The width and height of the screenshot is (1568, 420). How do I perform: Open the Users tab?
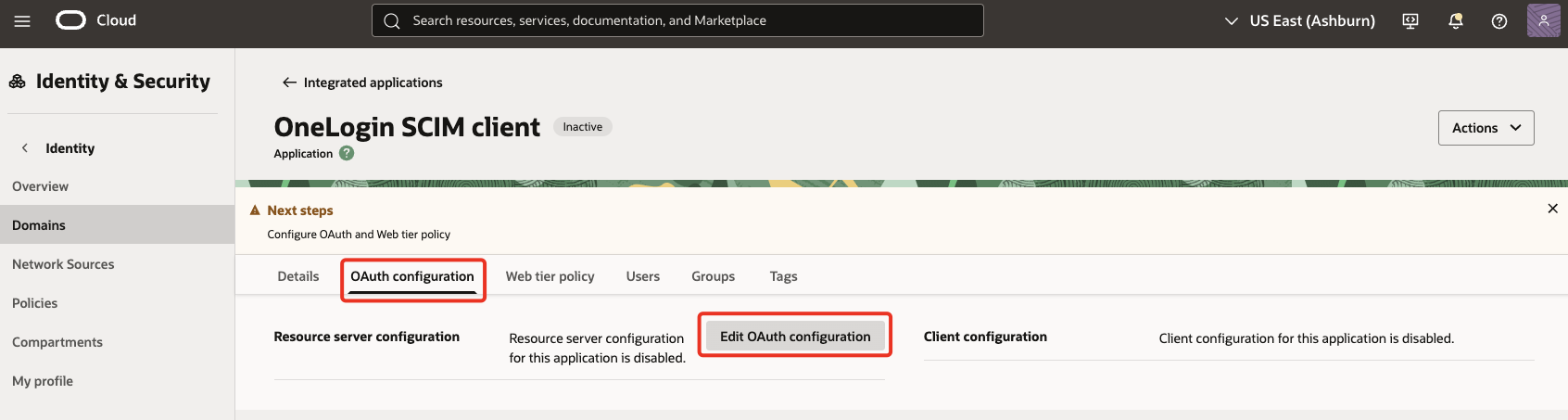[642, 276]
